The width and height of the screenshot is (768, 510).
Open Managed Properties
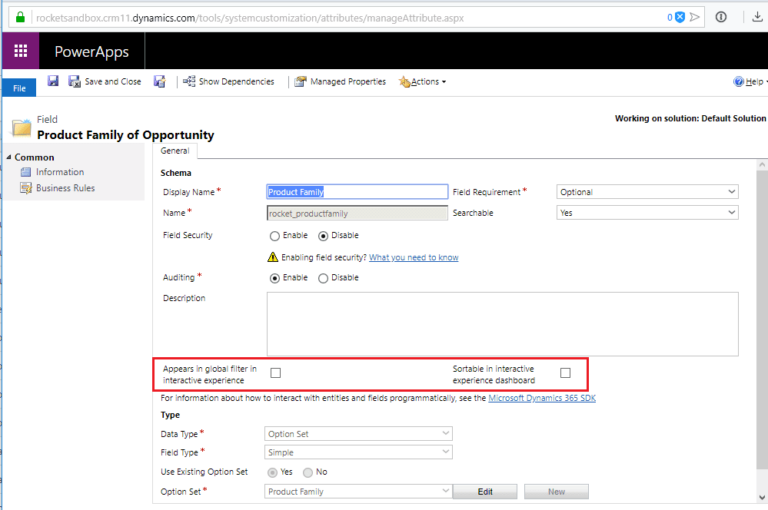click(340, 81)
